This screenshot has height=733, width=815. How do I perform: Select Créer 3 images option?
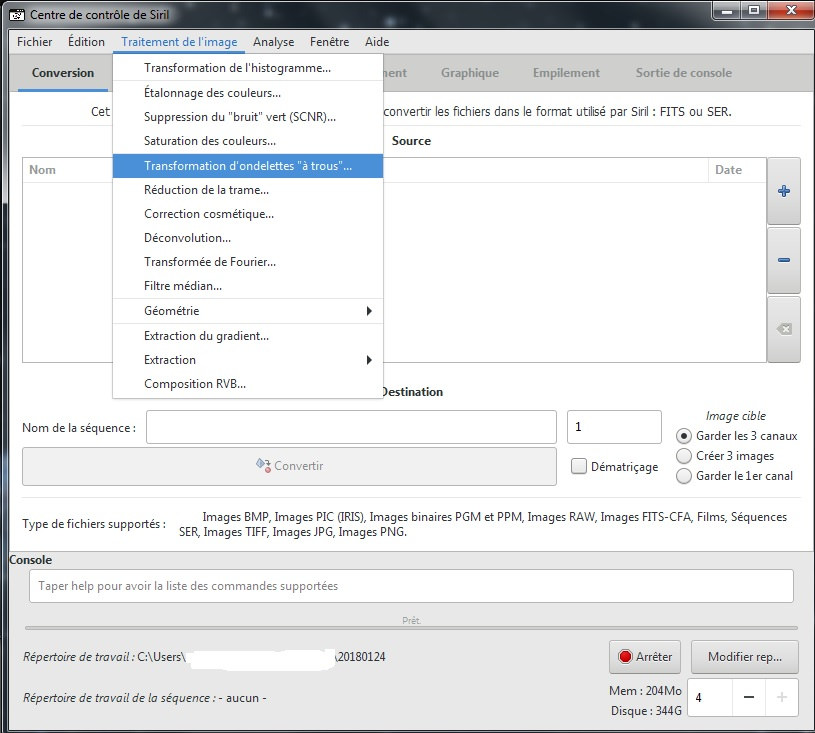point(683,456)
